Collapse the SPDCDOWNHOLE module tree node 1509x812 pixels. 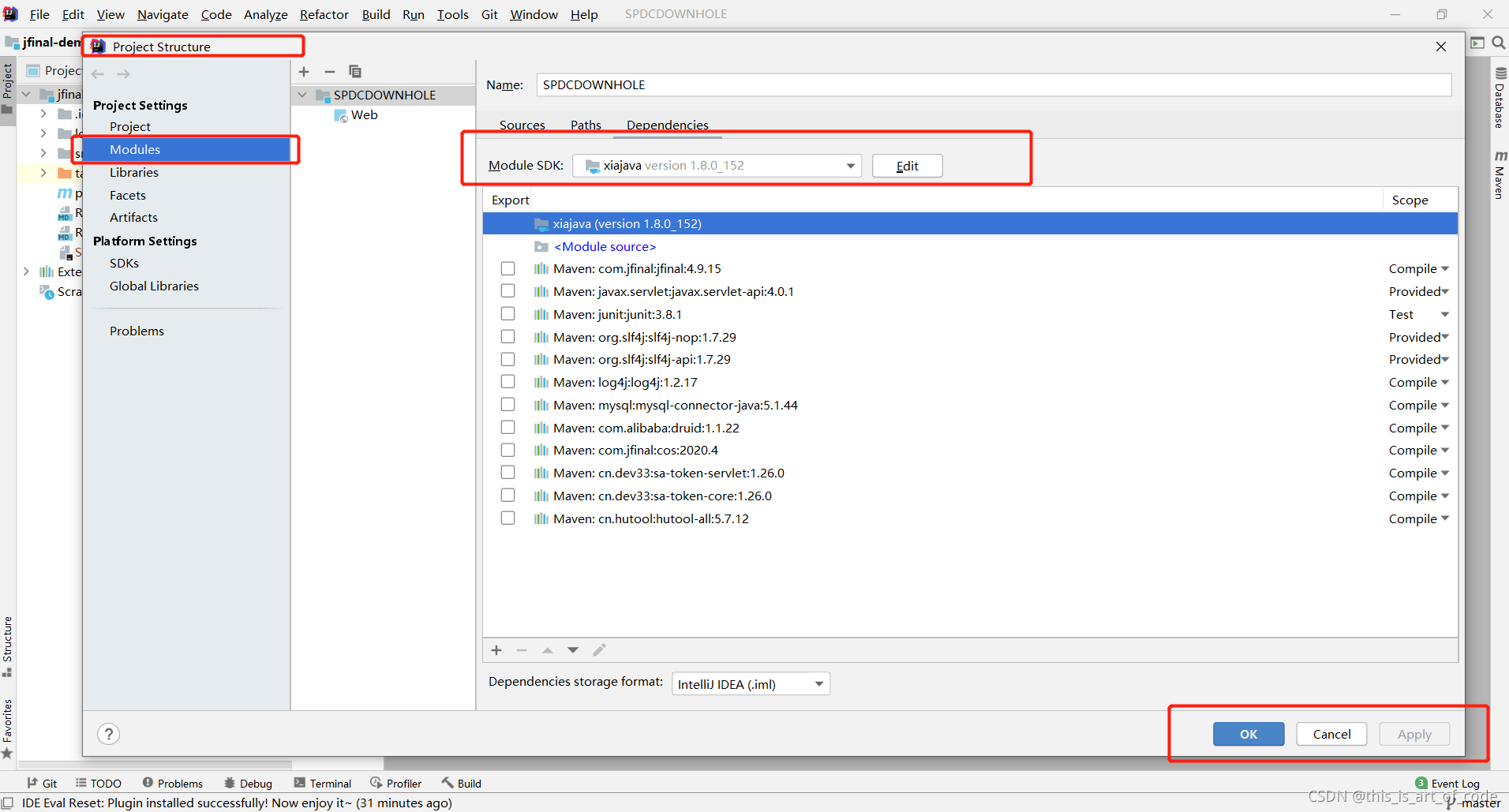click(x=302, y=95)
